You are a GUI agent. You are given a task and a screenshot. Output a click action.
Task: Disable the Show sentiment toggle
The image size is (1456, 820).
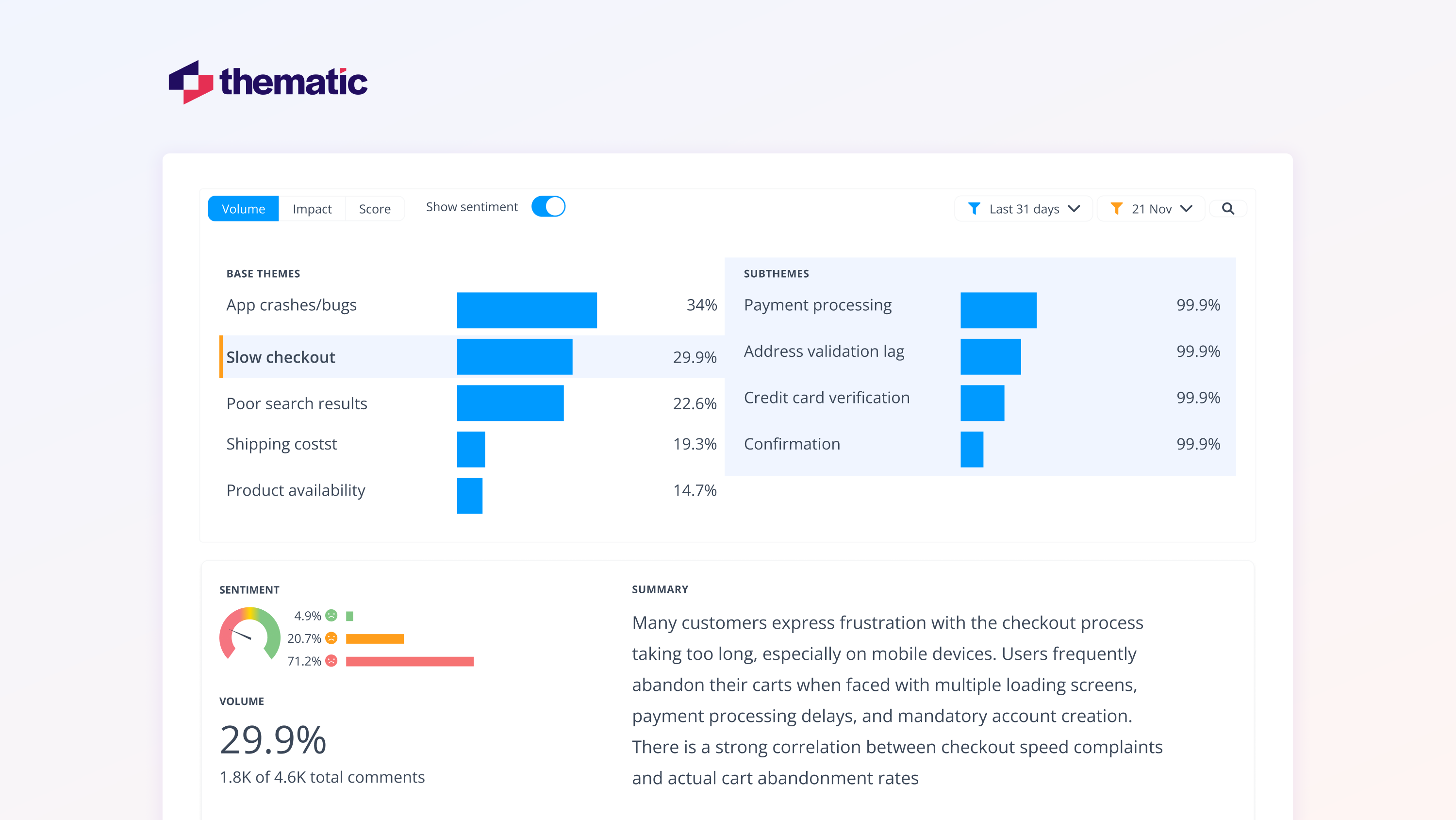click(548, 206)
